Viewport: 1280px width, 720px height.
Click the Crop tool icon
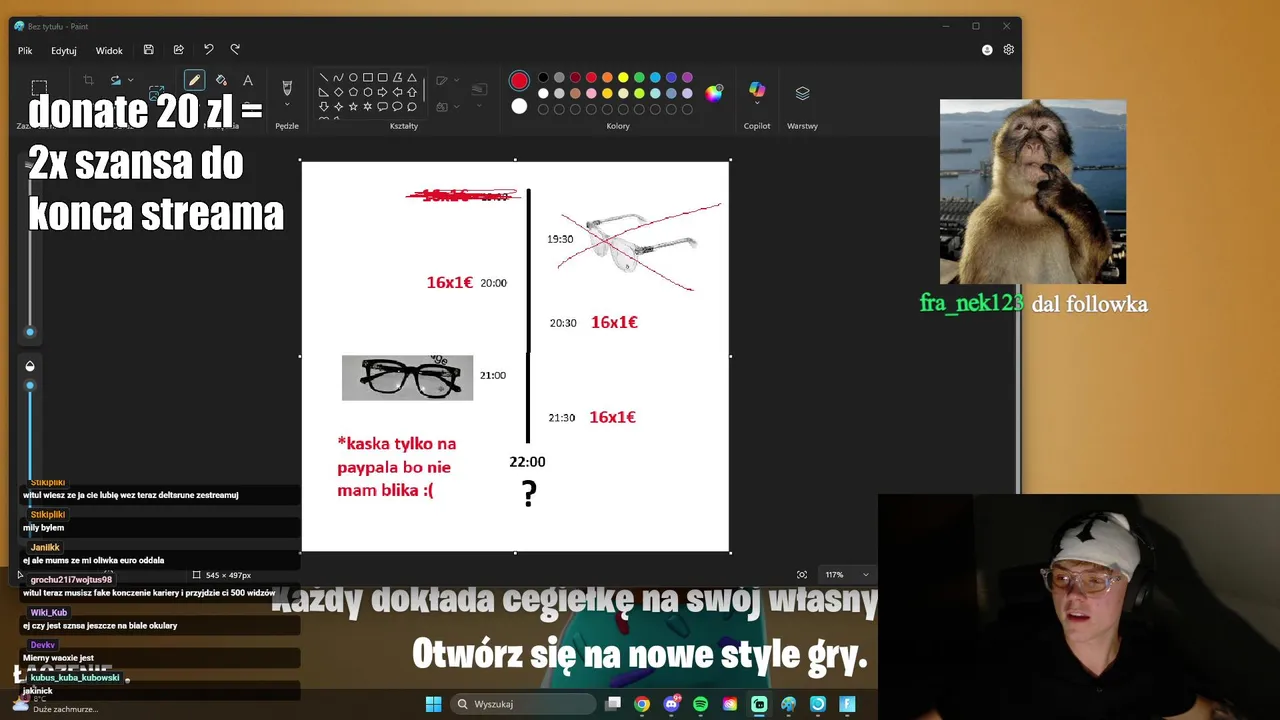click(x=88, y=80)
